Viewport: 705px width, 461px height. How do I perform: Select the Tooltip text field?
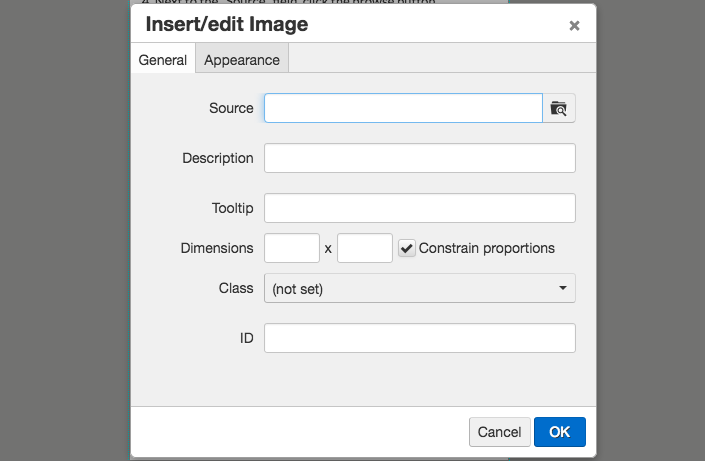[419, 208]
